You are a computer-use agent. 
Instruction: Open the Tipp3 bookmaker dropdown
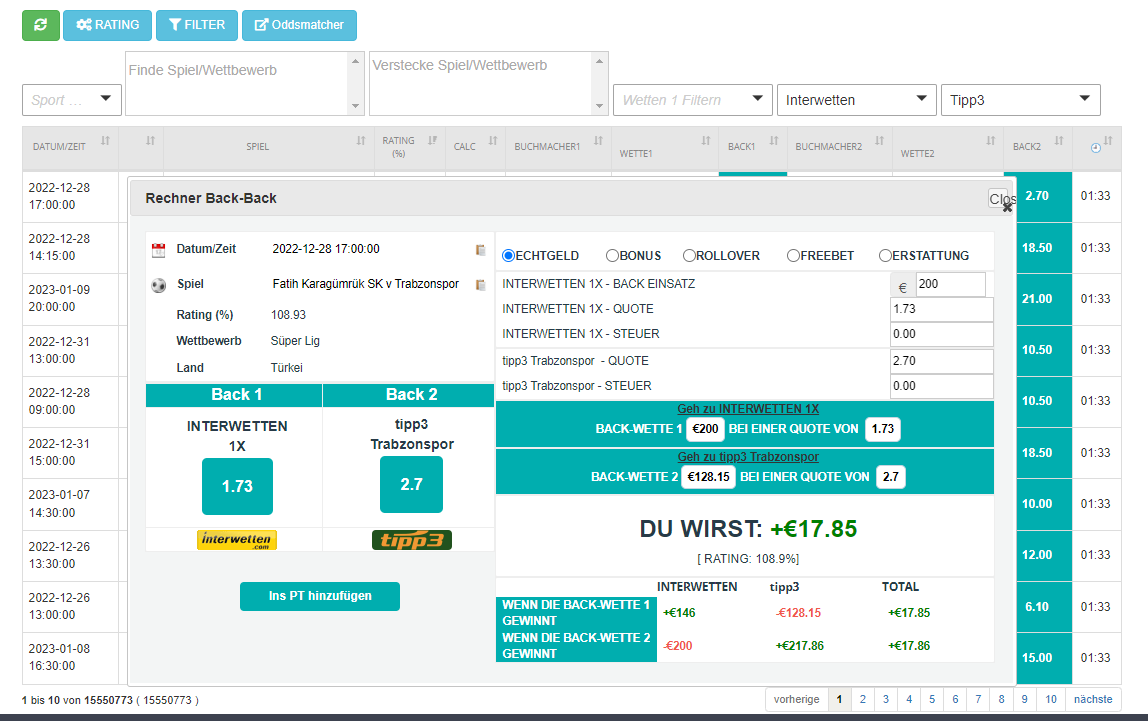(x=1021, y=100)
